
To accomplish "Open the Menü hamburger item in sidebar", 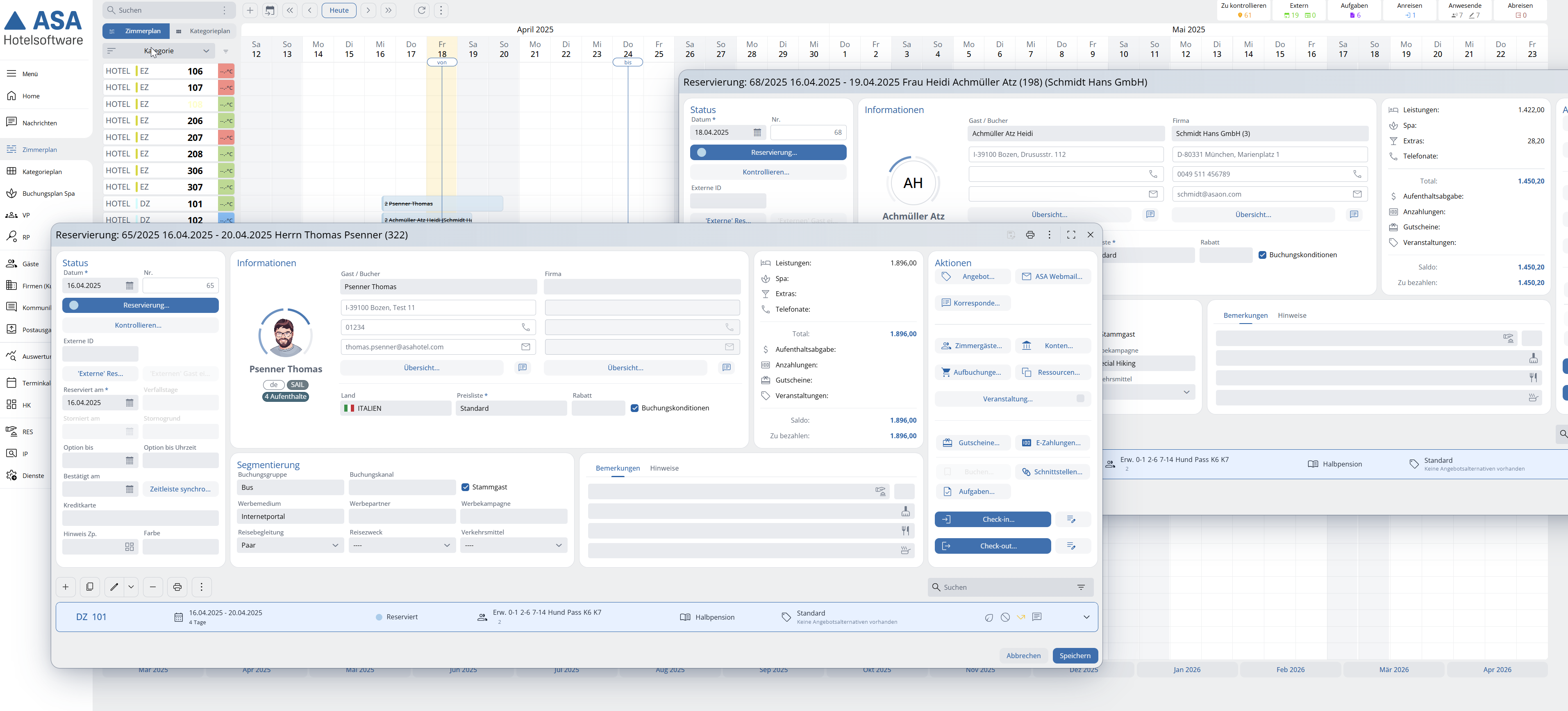I will (23, 74).
